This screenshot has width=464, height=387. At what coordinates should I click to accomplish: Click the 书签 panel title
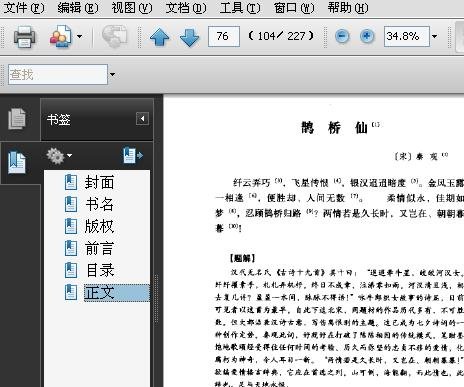[x=59, y=120]
